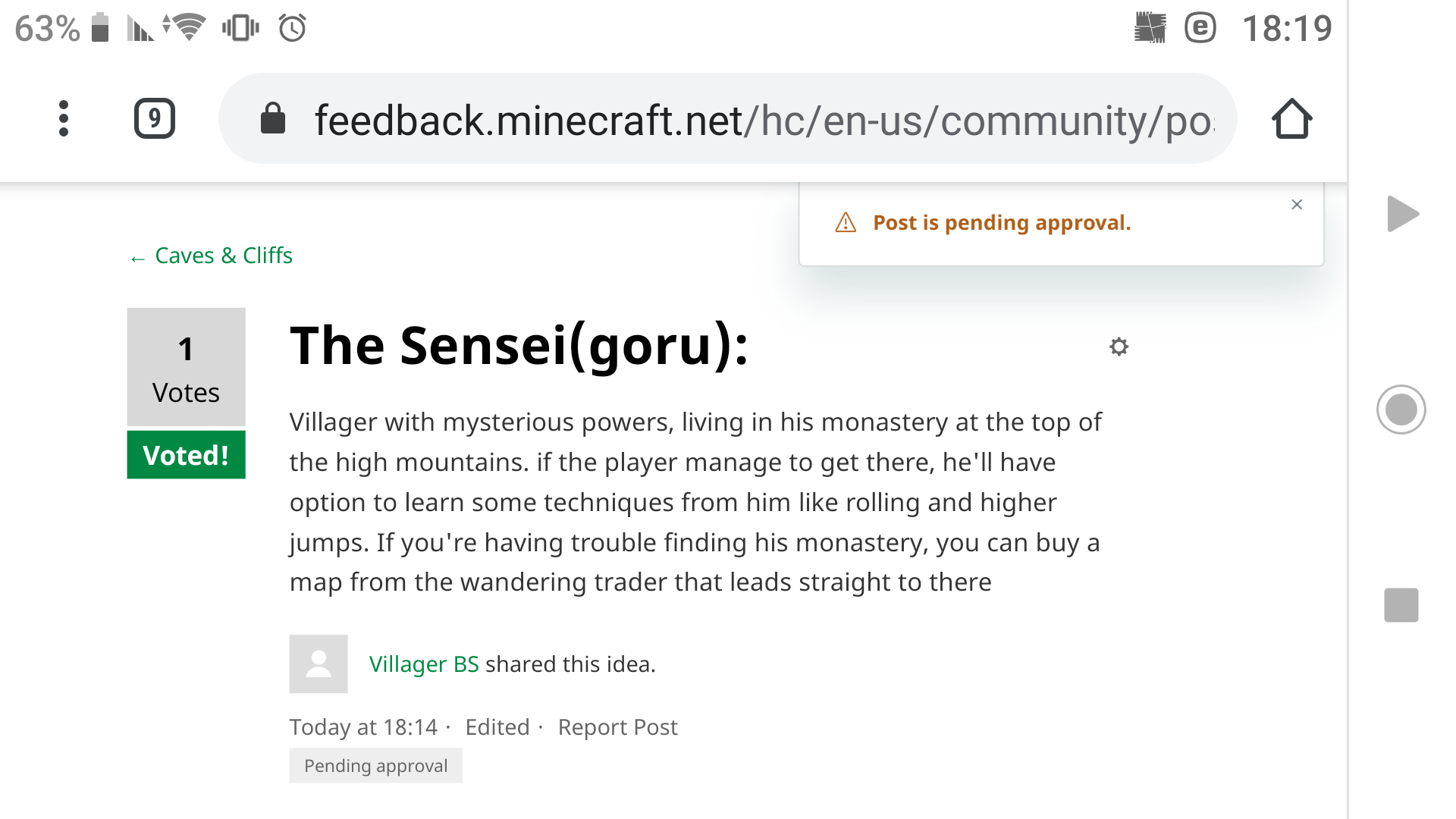
Task: Click the author avatar thumbnail
Action: 318,664
